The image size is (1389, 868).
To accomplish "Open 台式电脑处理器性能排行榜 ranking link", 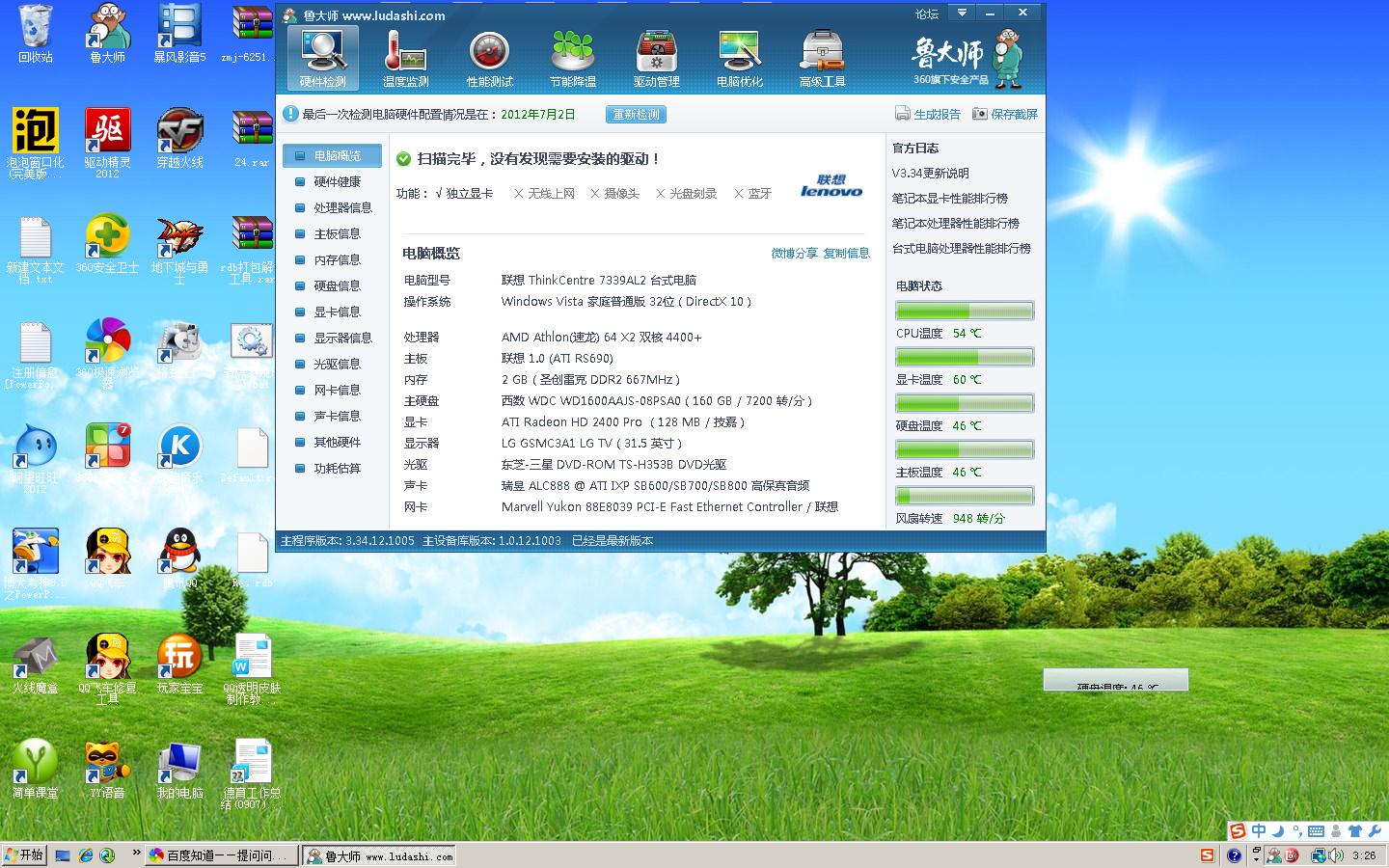I will tap(961, 248).
